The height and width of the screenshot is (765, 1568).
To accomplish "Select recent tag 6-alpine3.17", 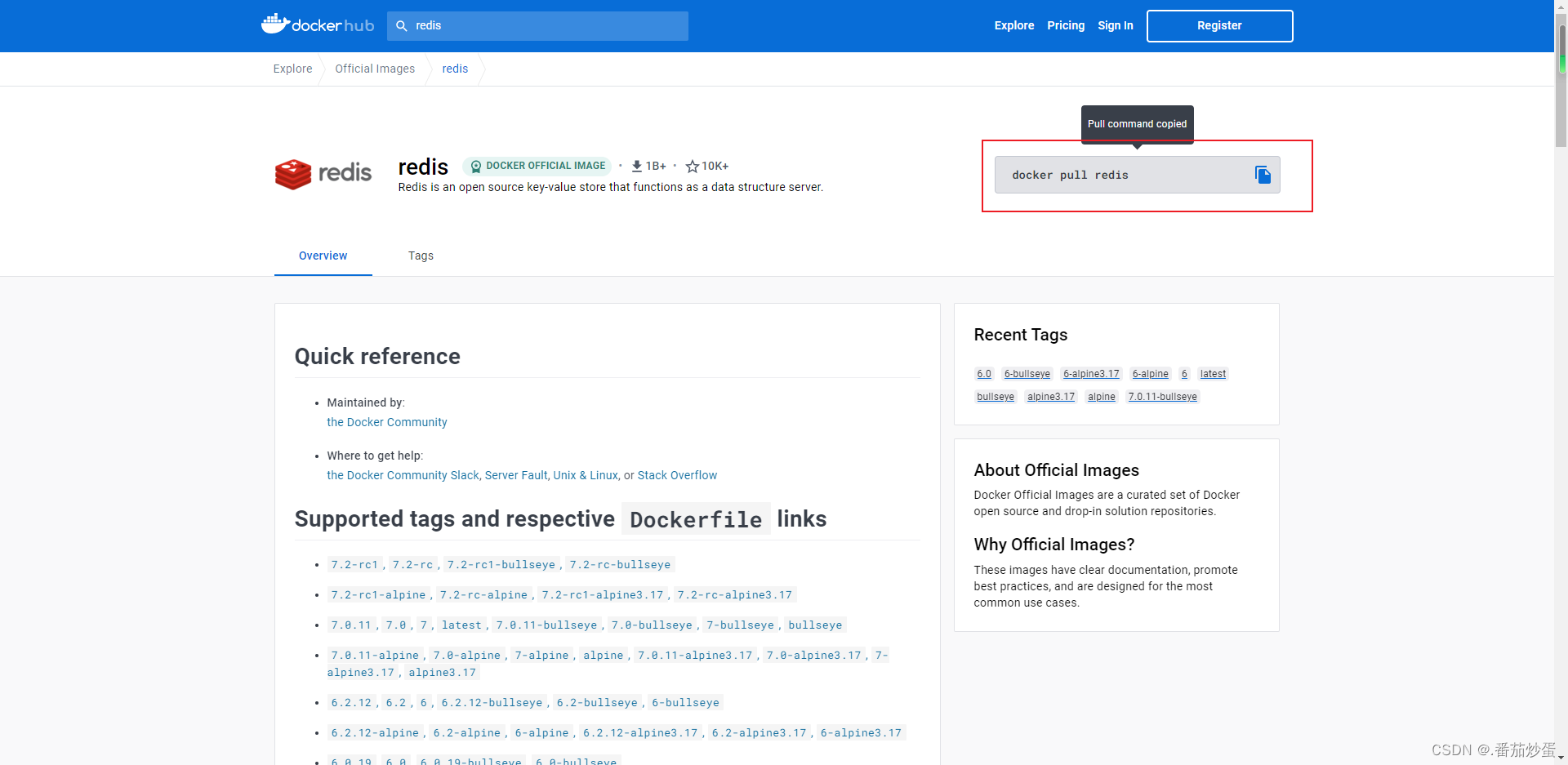I will pos(1091,374).
